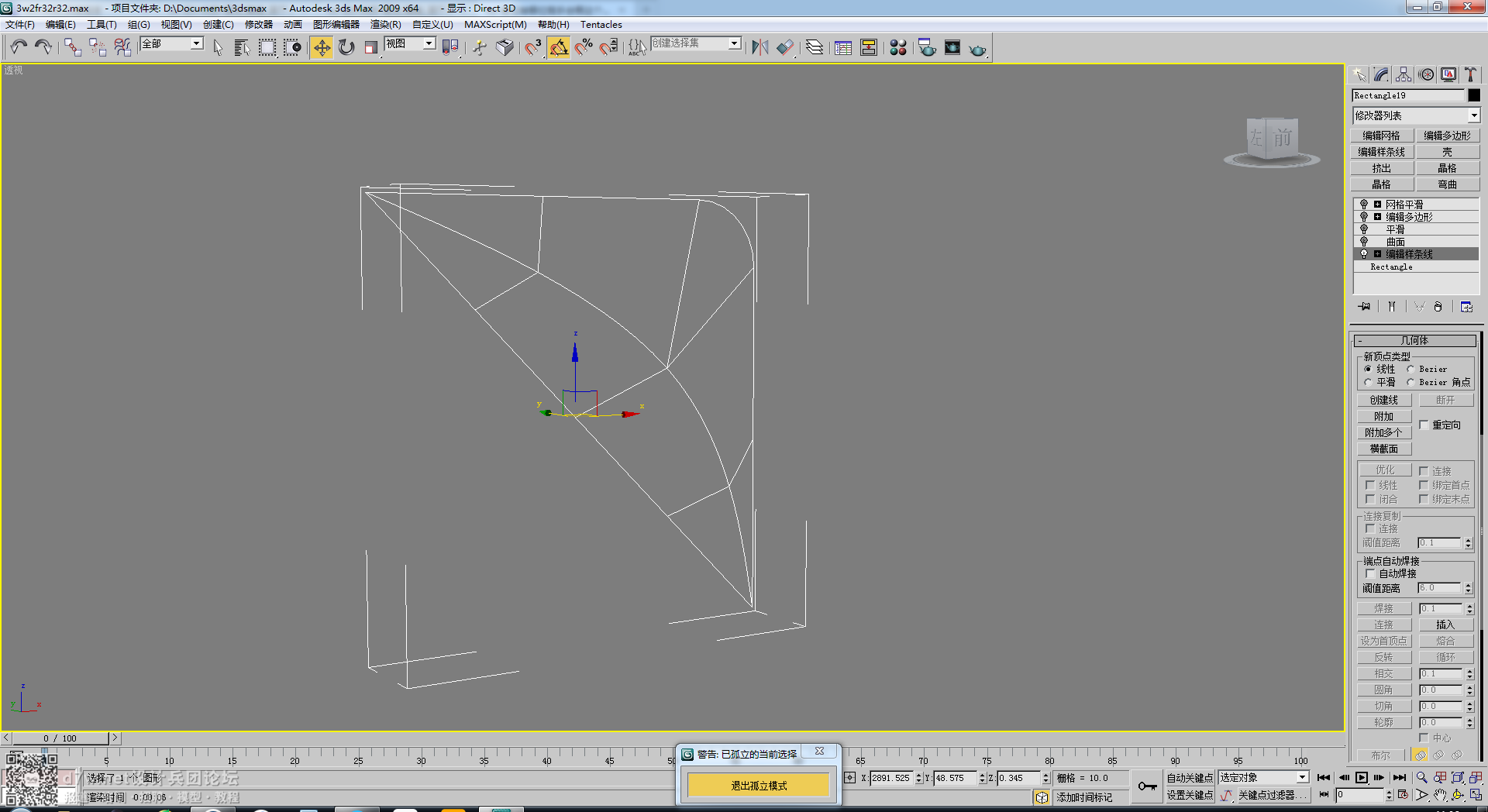Click the 编辑网格 modifier button
This screenshot has height=812, width=1488.
(x=1382, y=136)
